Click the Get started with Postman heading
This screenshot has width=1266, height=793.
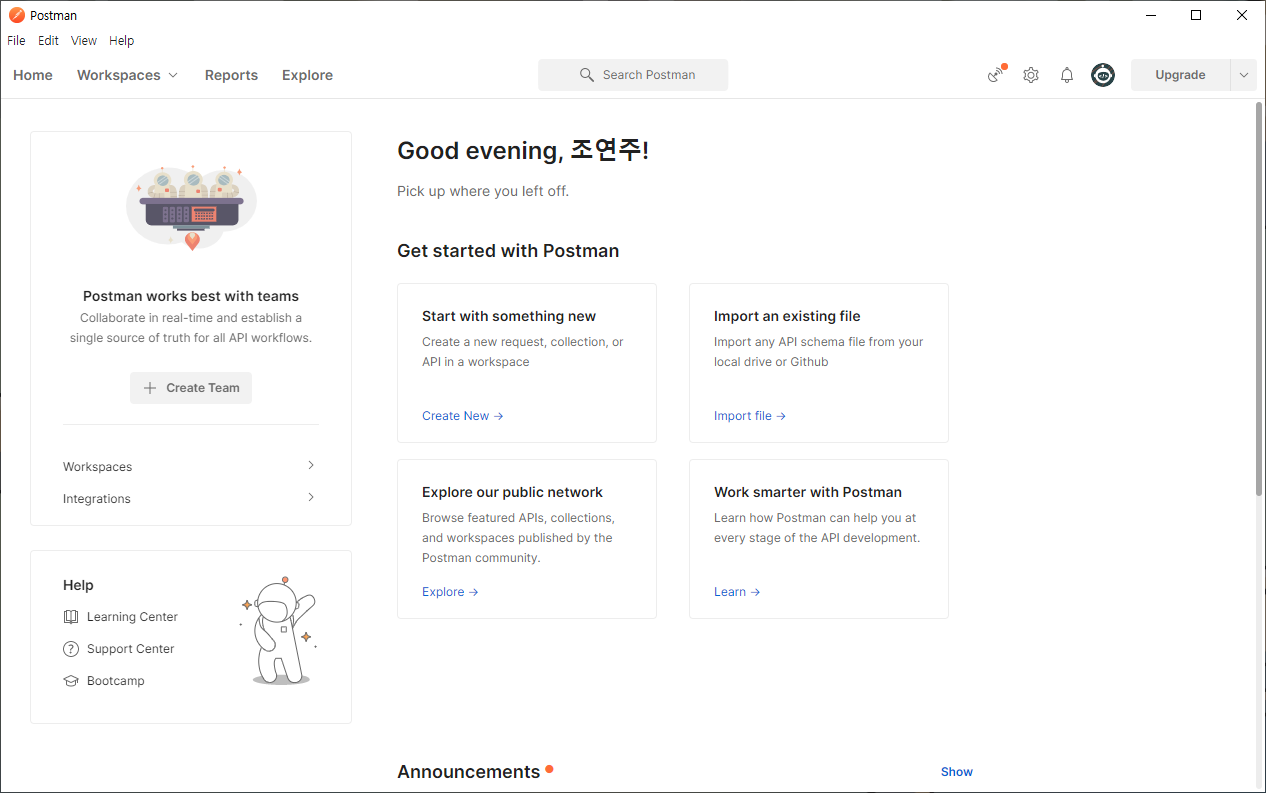point(508,251)
